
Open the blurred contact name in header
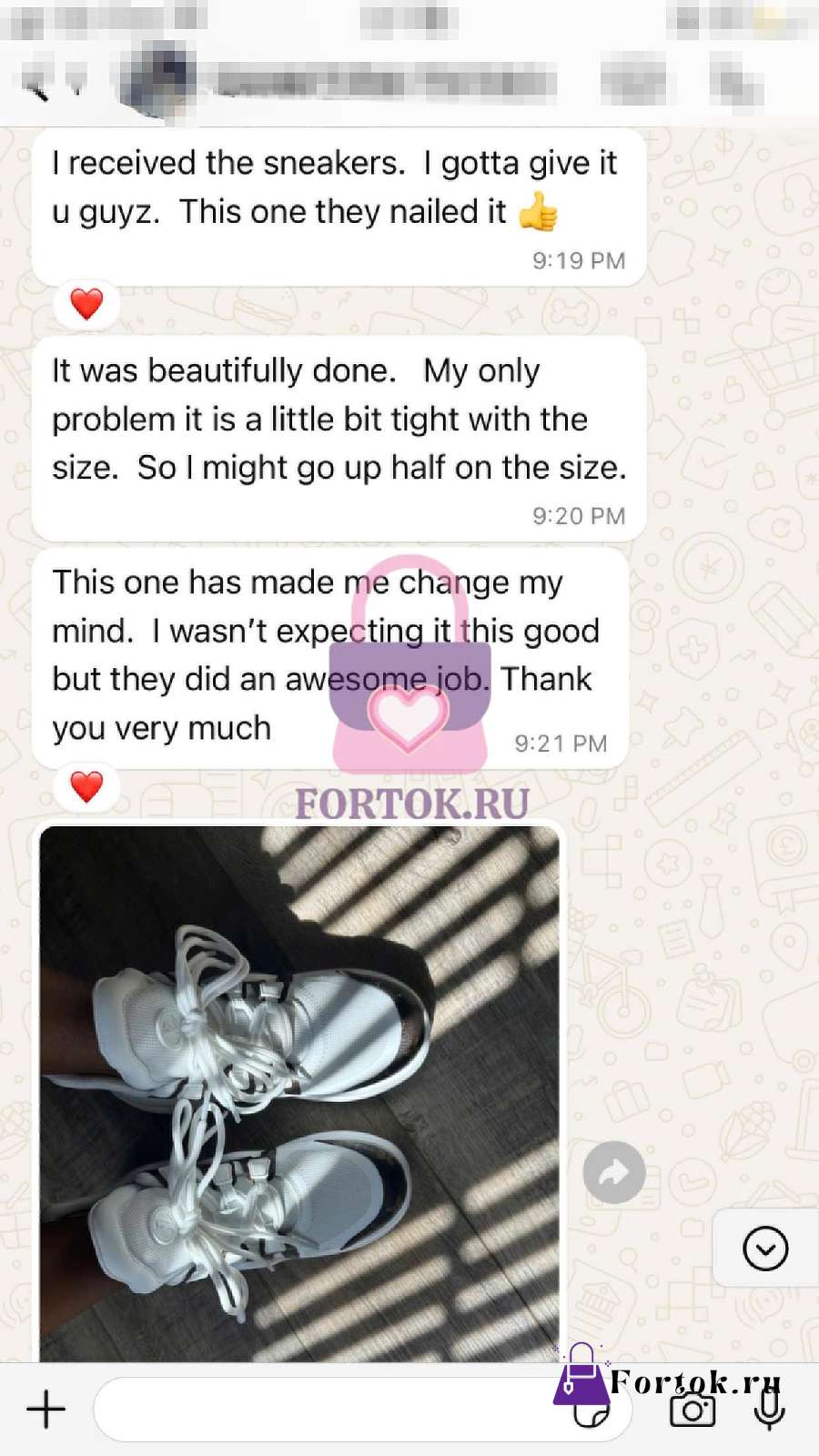click(387, 82)
